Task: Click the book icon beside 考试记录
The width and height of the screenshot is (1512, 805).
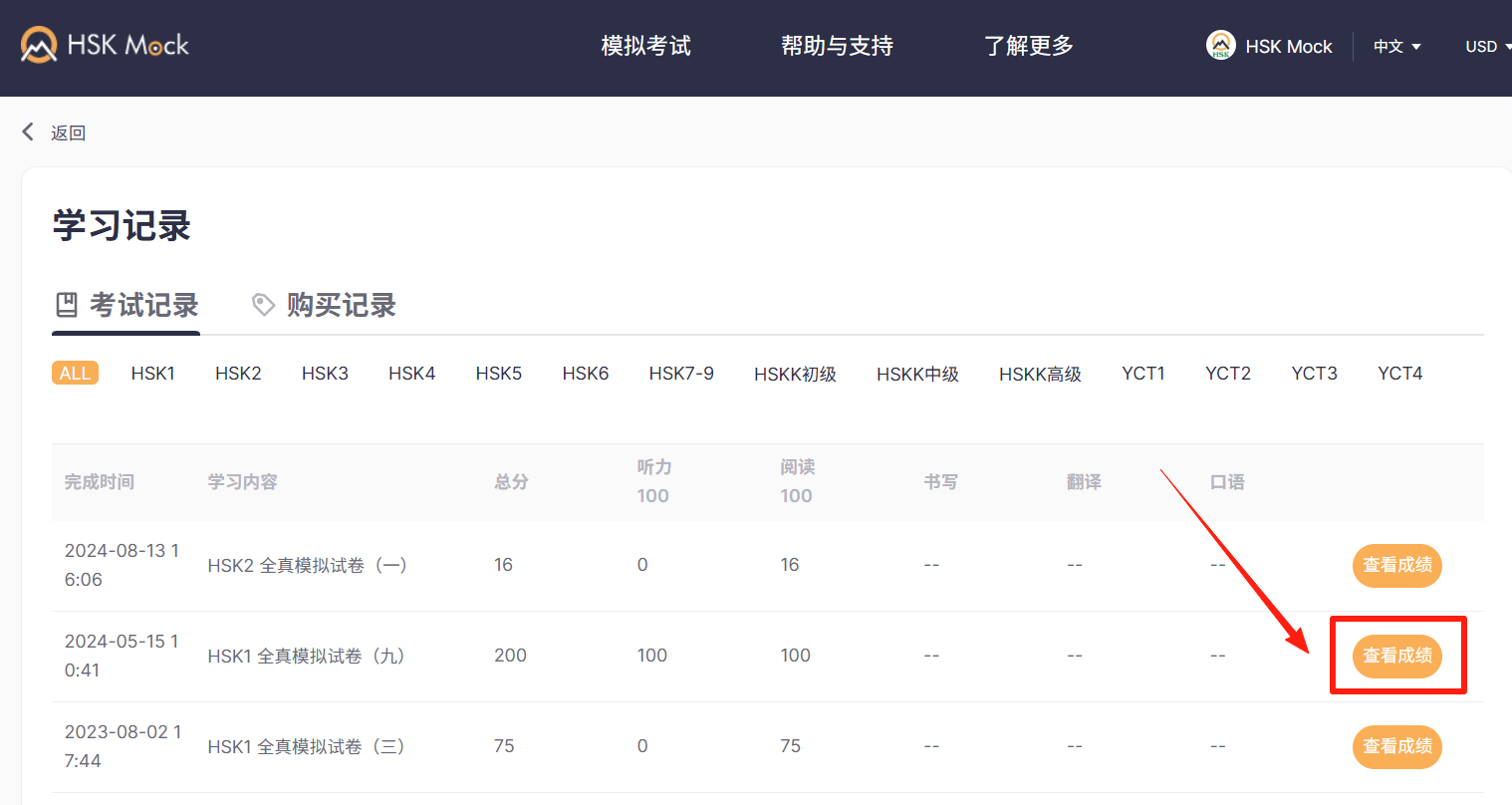Action: point(67,305)
